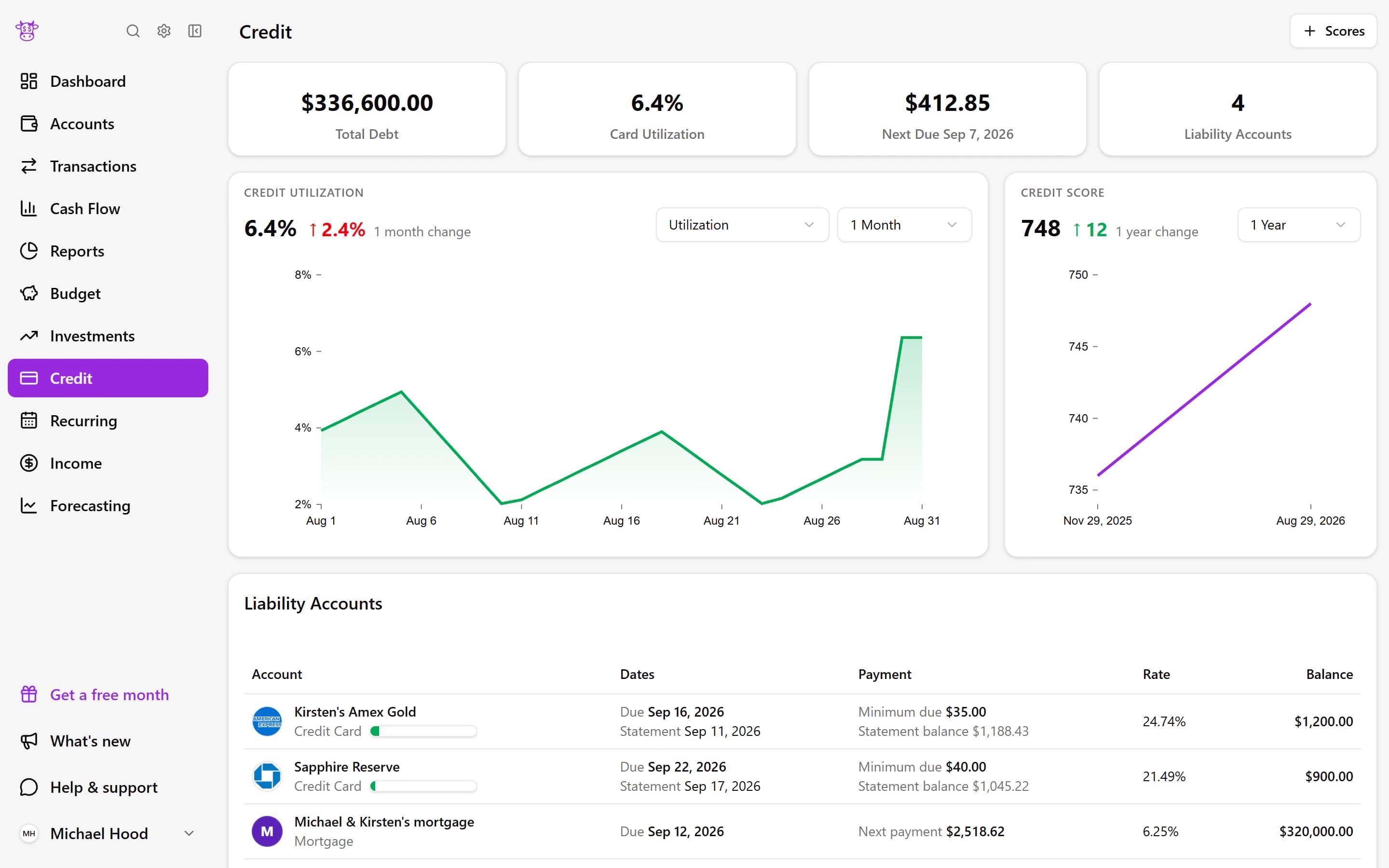Click the 748 credit score value
Screen dimensions: 1389x868
point(1041,229)
